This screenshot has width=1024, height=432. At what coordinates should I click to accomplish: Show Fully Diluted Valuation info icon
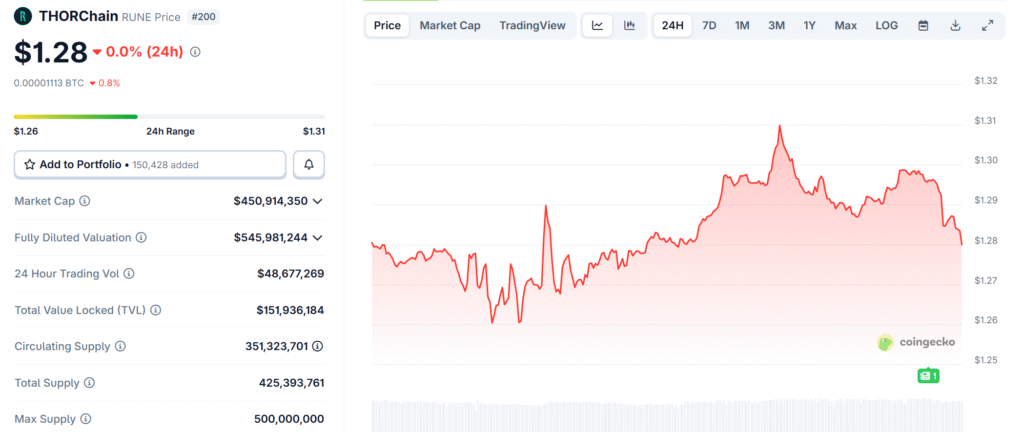[x=141, y=238]
